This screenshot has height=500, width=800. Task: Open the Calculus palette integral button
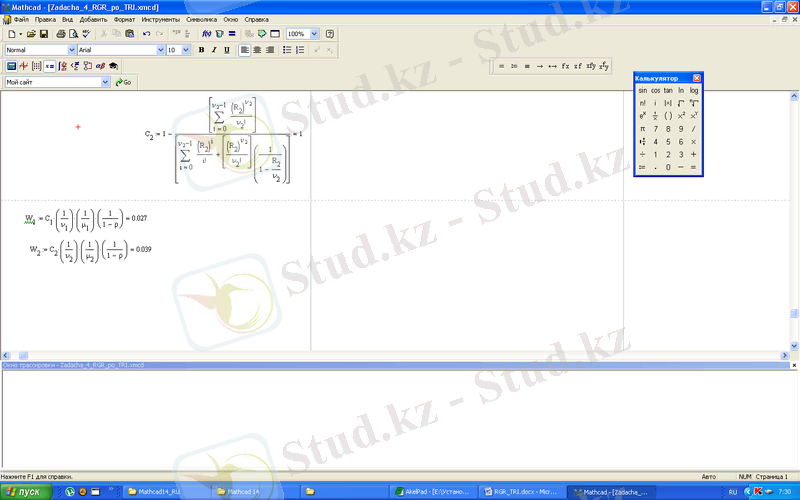[x=62, y=66]
